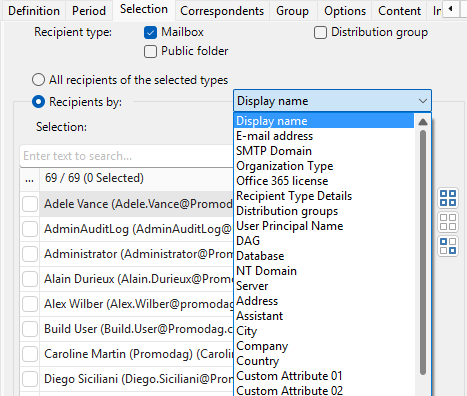Screen dimensions: 467x396
Task: Choose SMTP Domain option
Action: coord(324,151)
